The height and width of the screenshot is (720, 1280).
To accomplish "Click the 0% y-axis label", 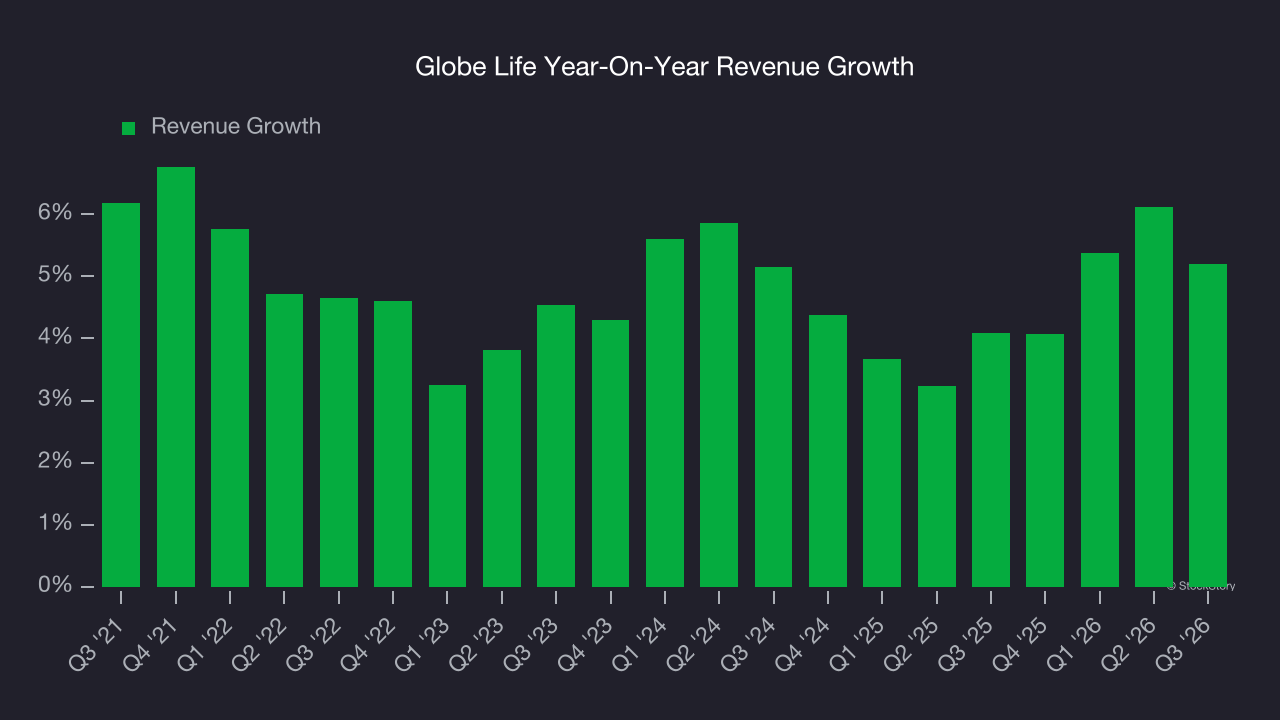I will (56, 586).
